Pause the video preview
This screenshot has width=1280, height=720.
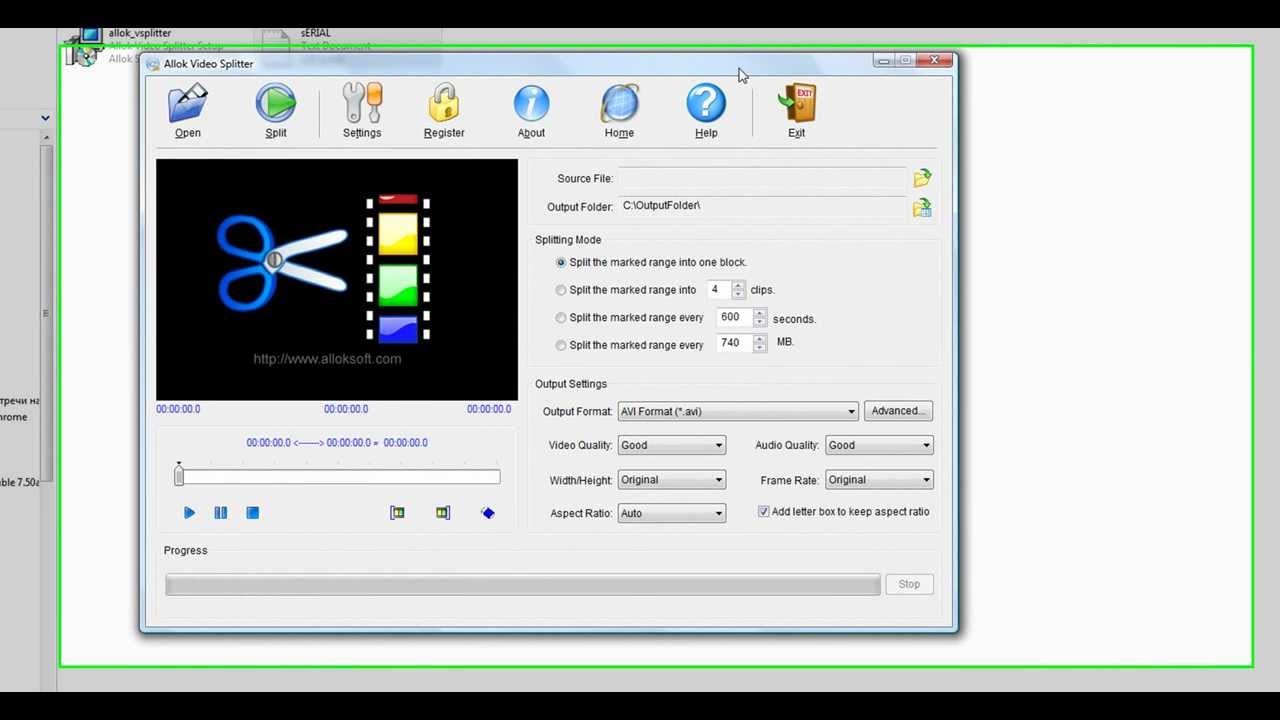(x=221, y=513)
